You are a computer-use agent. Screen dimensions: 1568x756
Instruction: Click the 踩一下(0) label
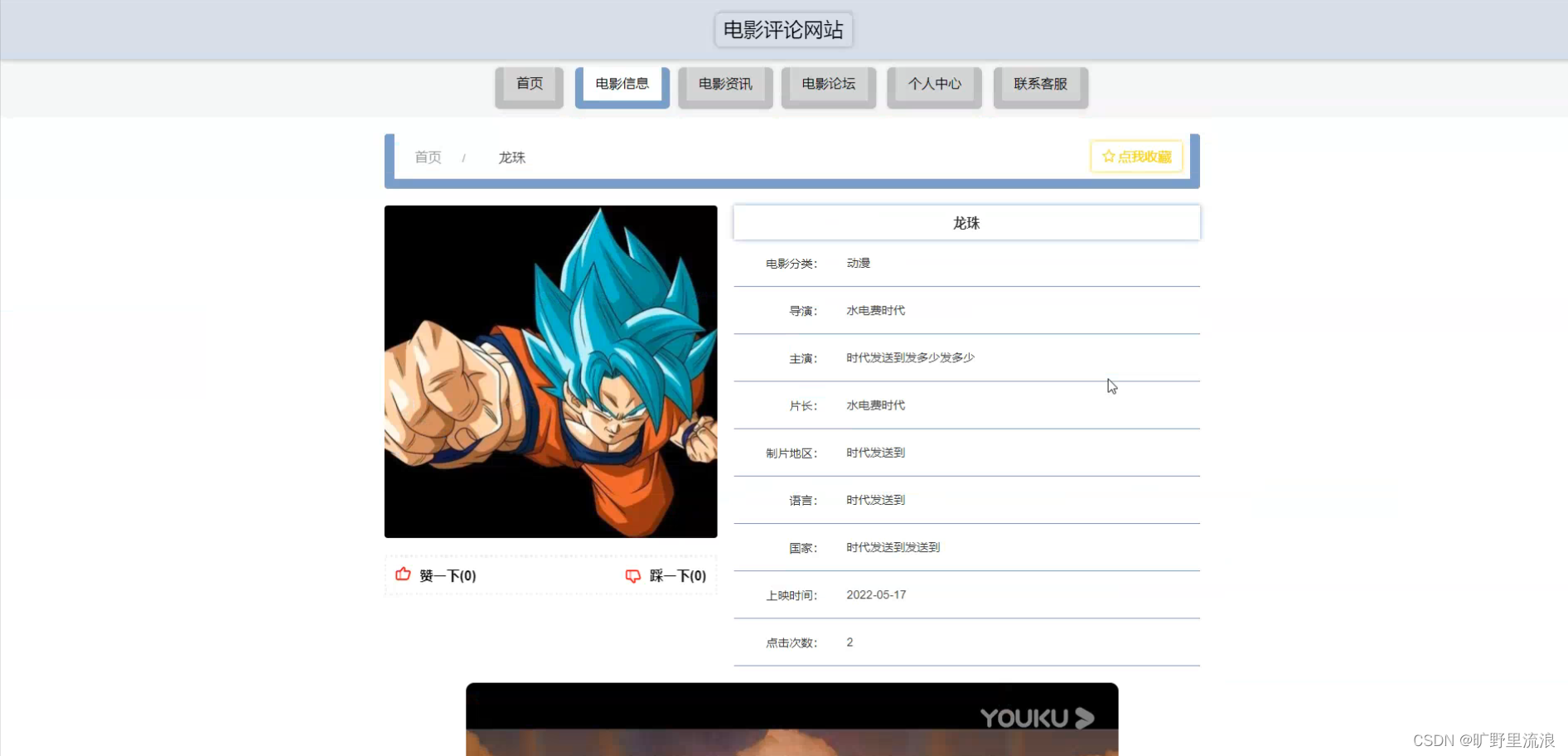coord(678,575)
